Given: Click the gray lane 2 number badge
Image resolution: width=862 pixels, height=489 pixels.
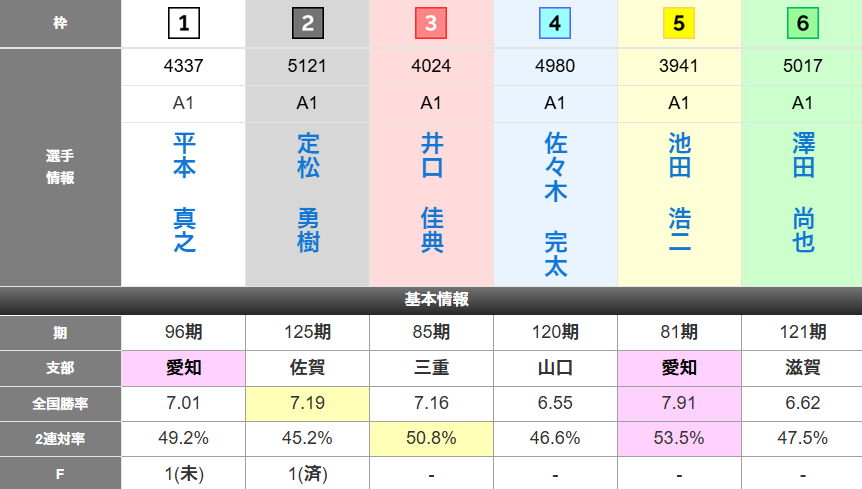Looking at the screenshot, I should click(307, 23).
